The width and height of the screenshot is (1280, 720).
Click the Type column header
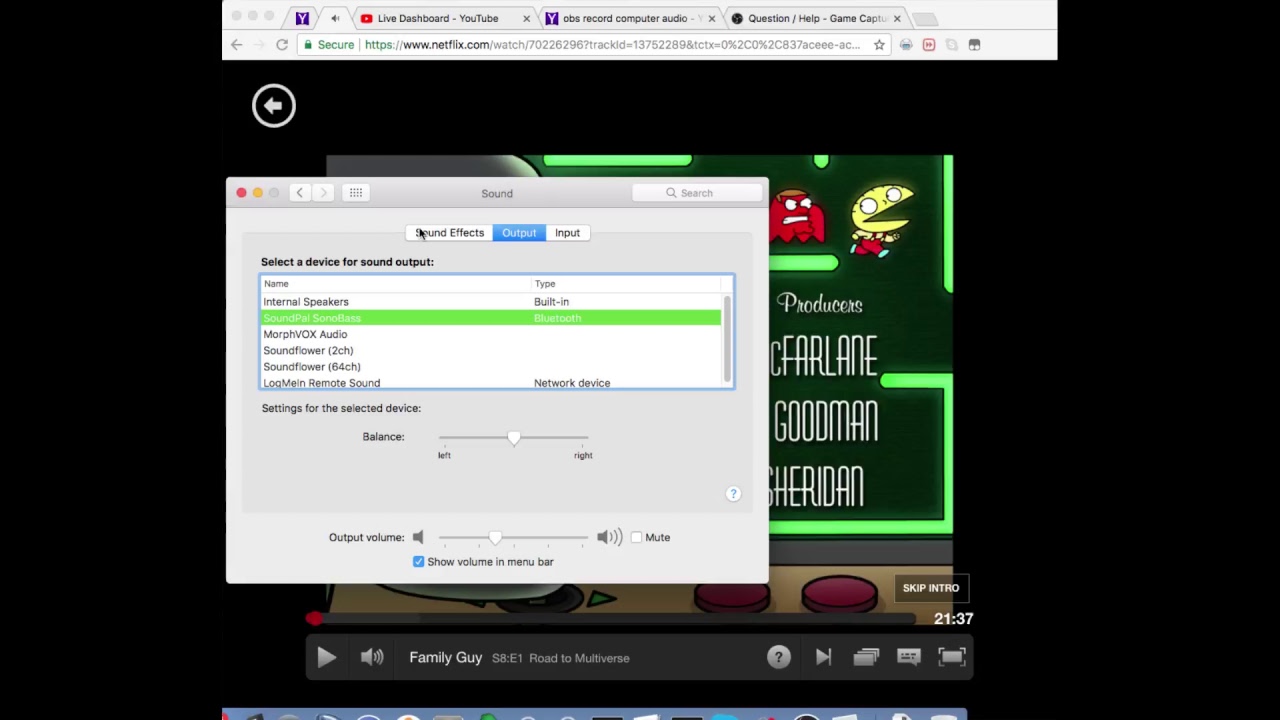tap(626, 284)
